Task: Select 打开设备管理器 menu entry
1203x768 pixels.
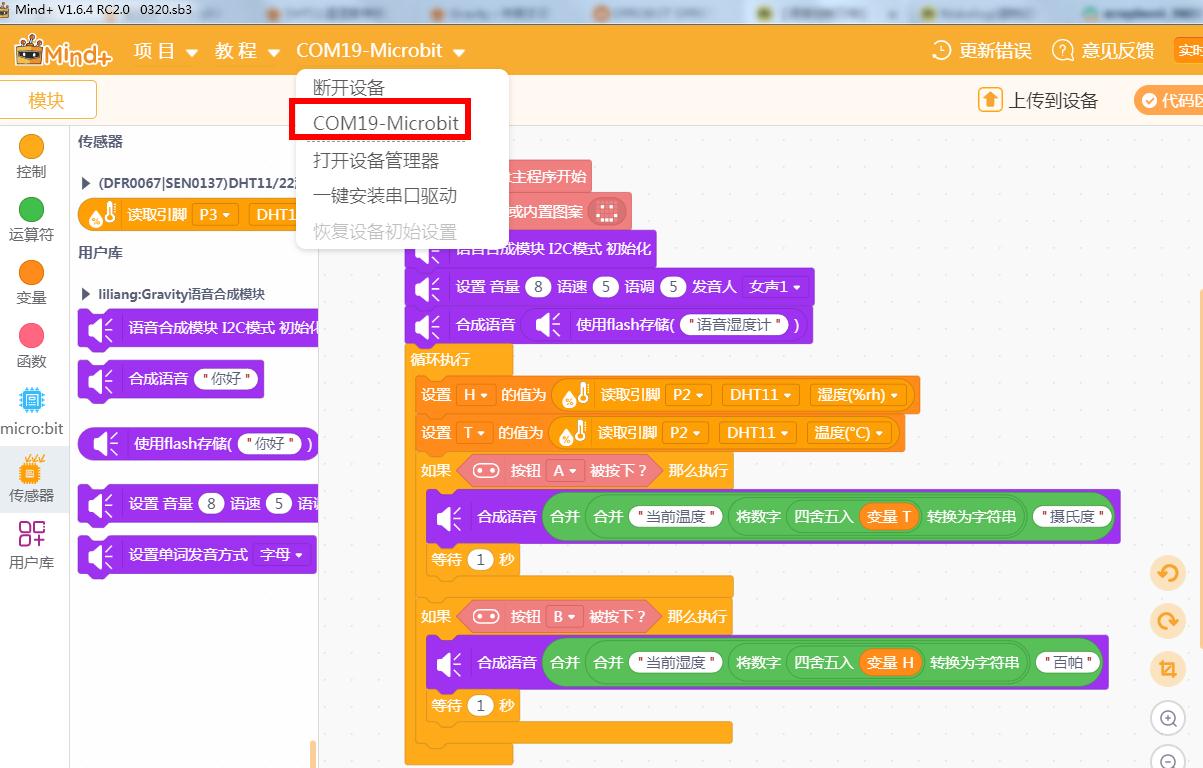Action: [375, 159]
